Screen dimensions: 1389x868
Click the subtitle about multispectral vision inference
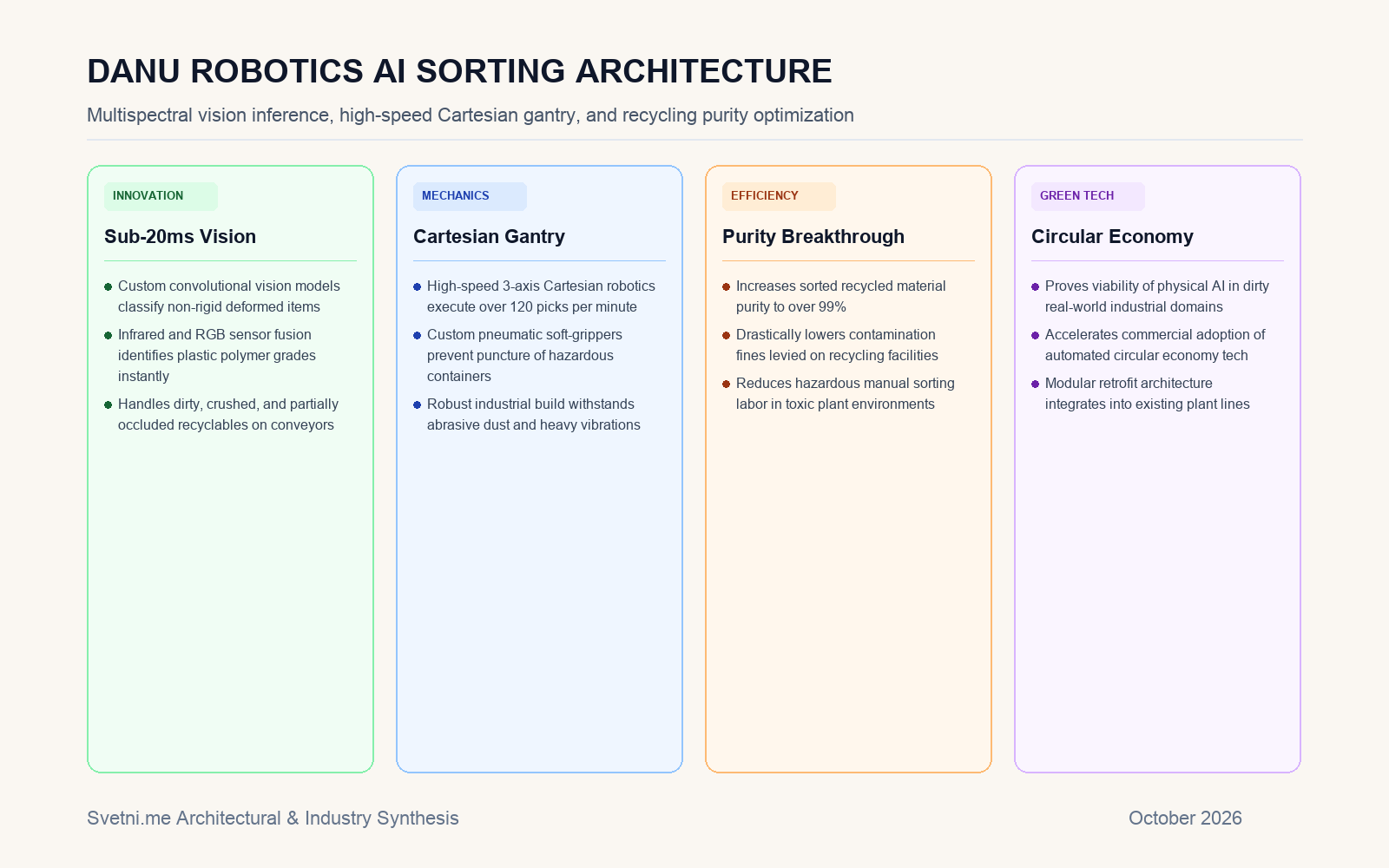(x=471, y=115)
